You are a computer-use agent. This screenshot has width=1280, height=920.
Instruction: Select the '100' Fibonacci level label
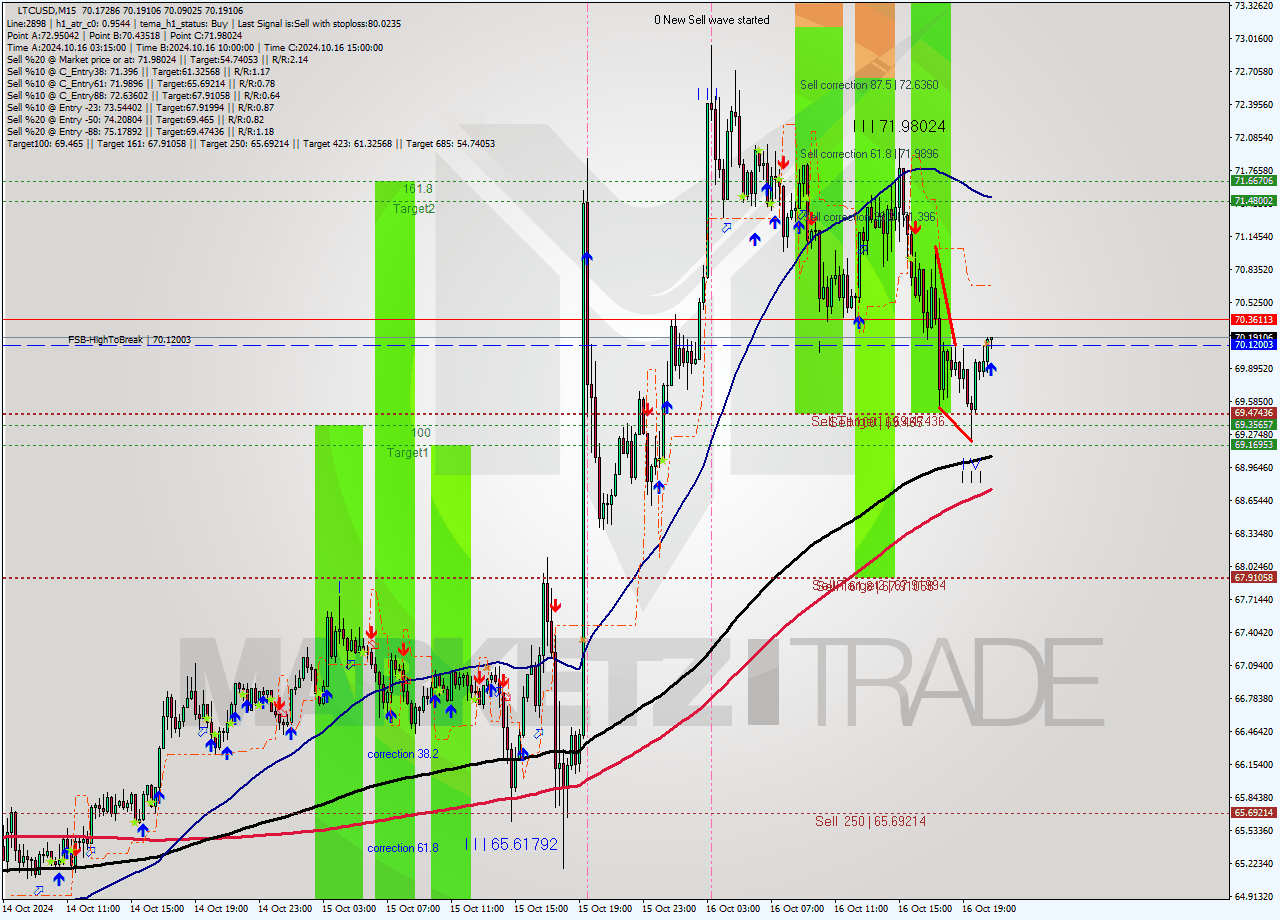(421, 433)
